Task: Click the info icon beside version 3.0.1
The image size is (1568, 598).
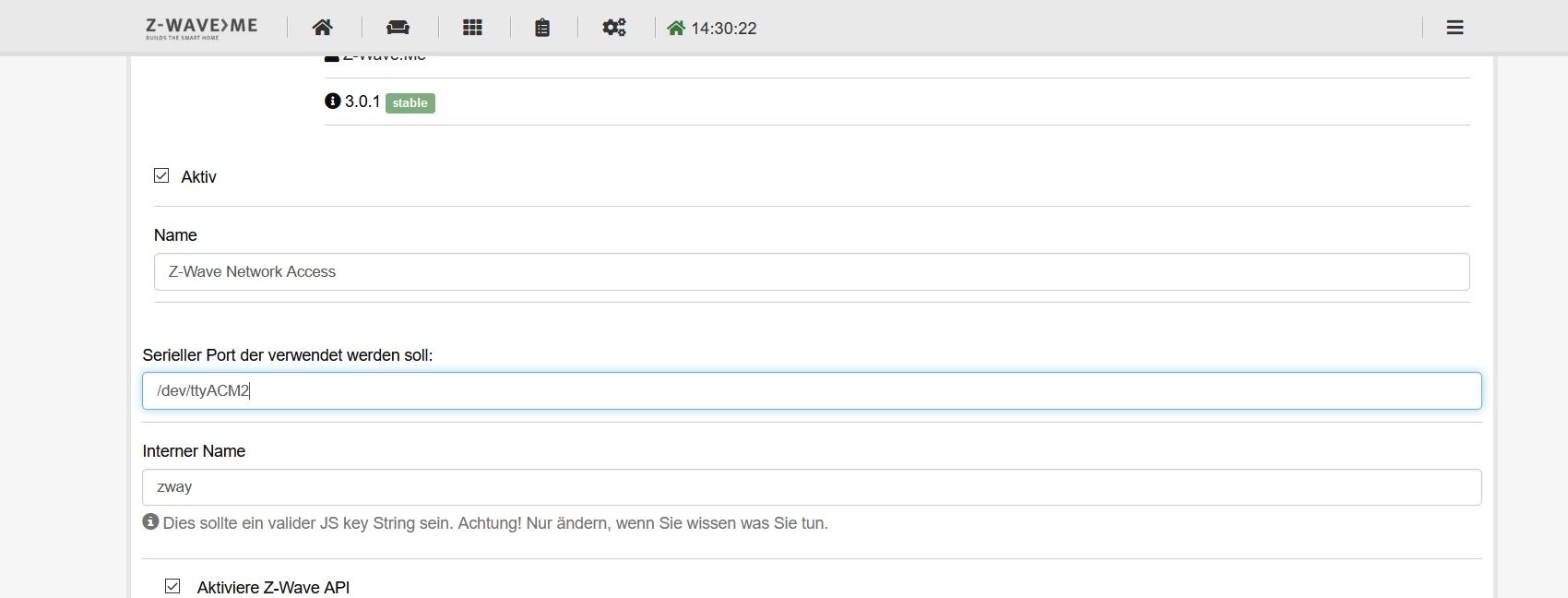Action: click(333, 101)
